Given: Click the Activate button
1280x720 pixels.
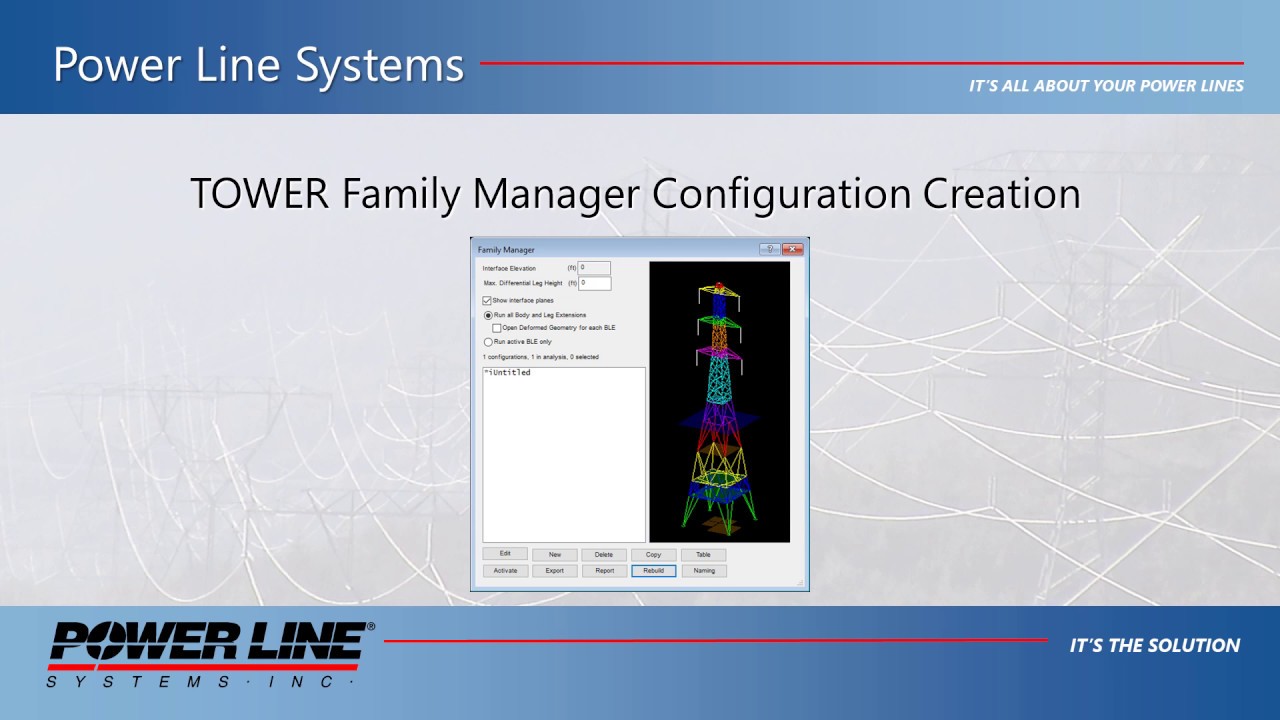Looking at the screenshot, I should [x=505, y=571].
